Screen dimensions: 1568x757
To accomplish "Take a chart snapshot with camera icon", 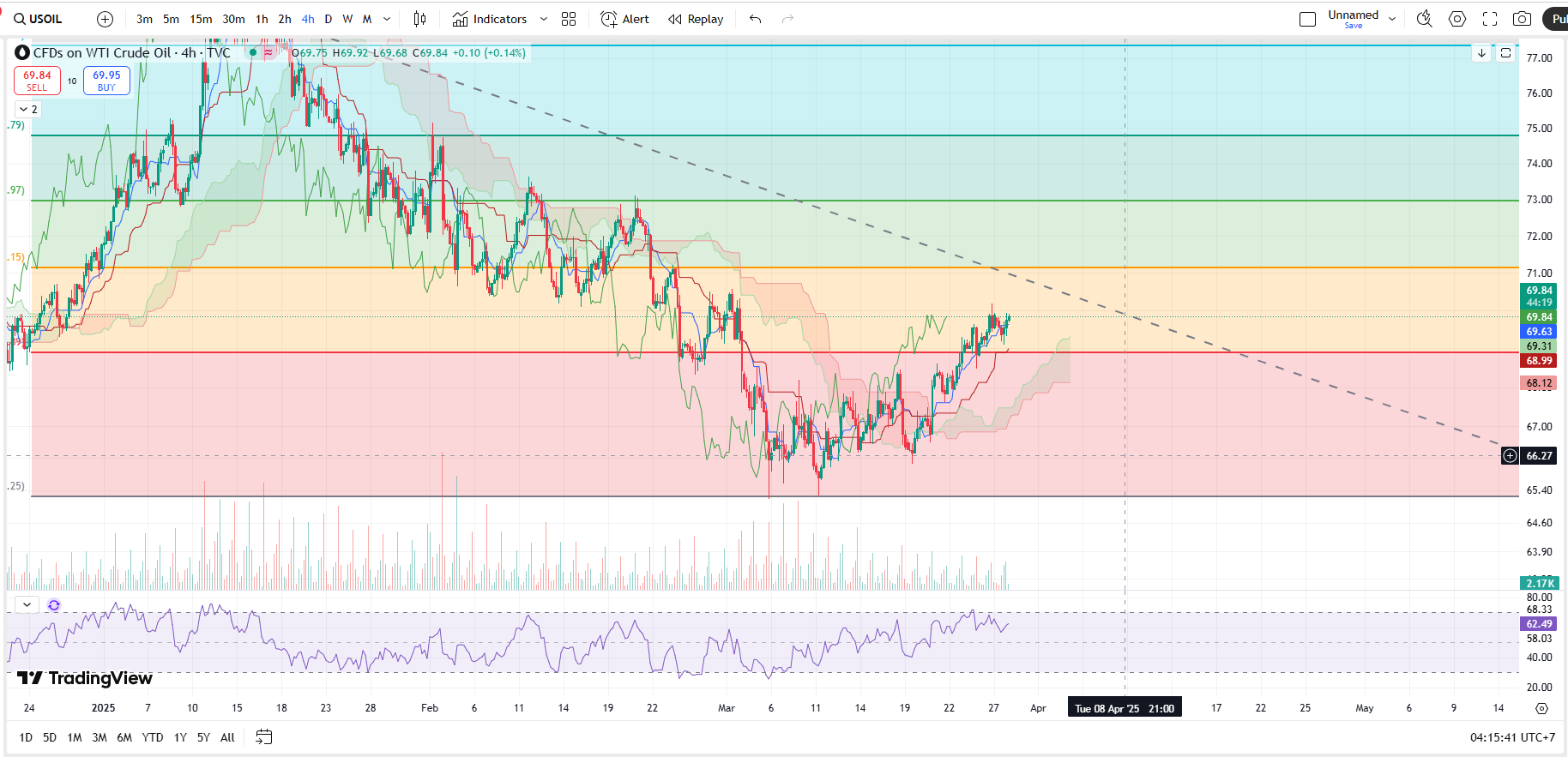I will coord(1522,19).
